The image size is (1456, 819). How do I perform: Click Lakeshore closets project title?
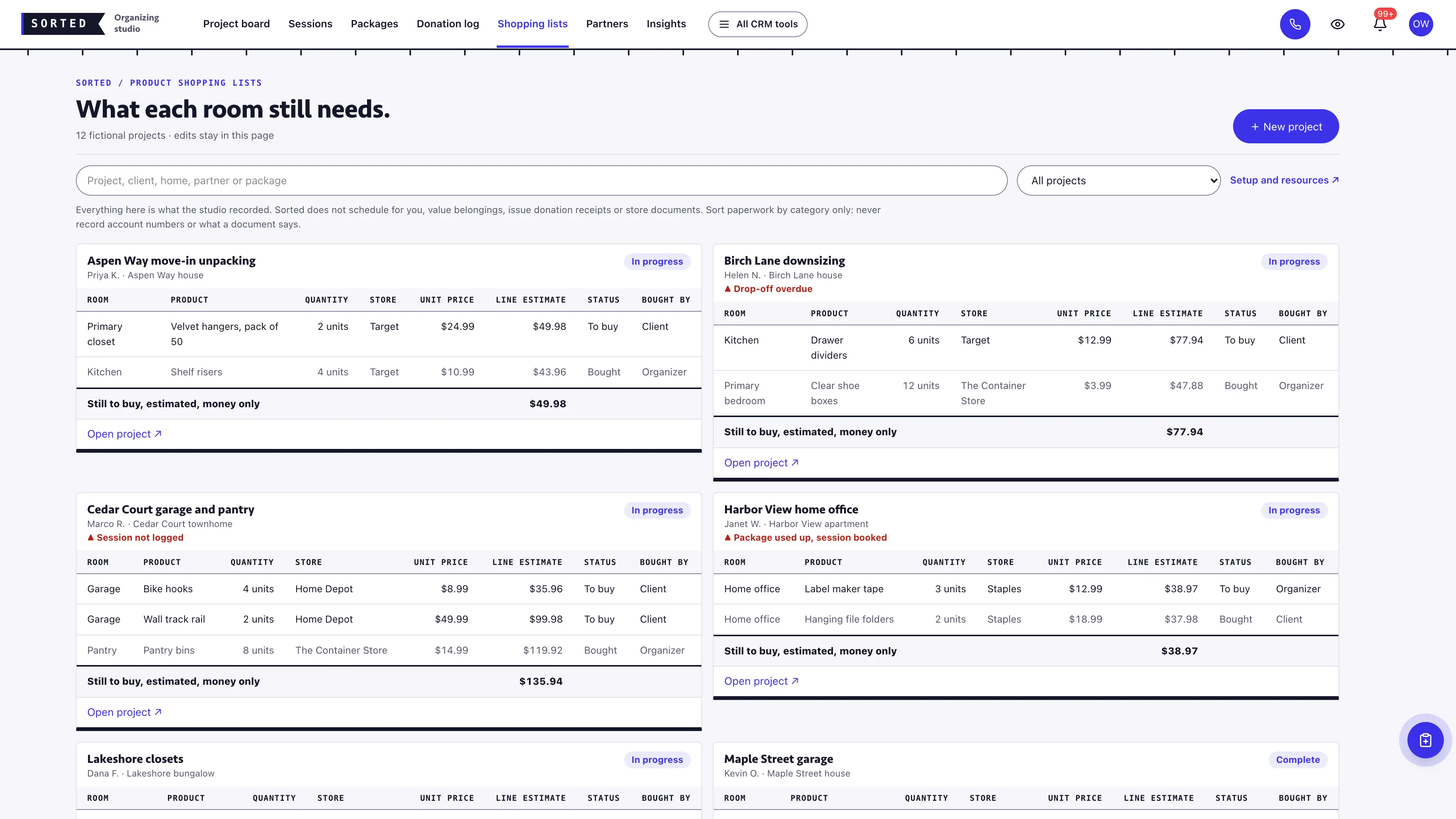point(135,759)
